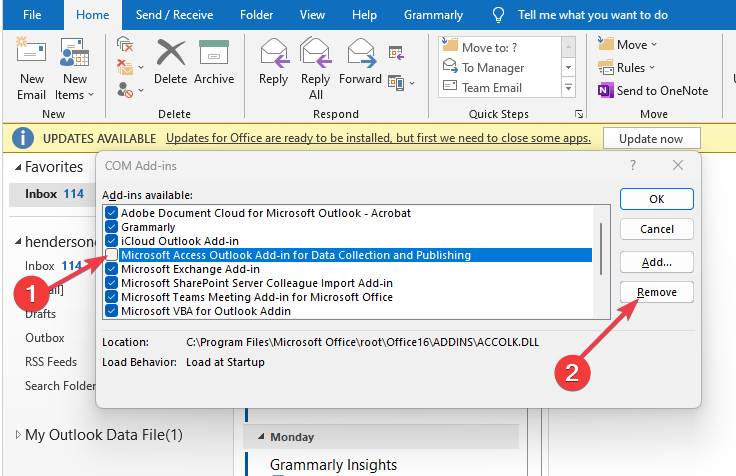This screenshot has width=736, height=476.
Task: Open the Updates for Office link
Action: tap(378, 138)
